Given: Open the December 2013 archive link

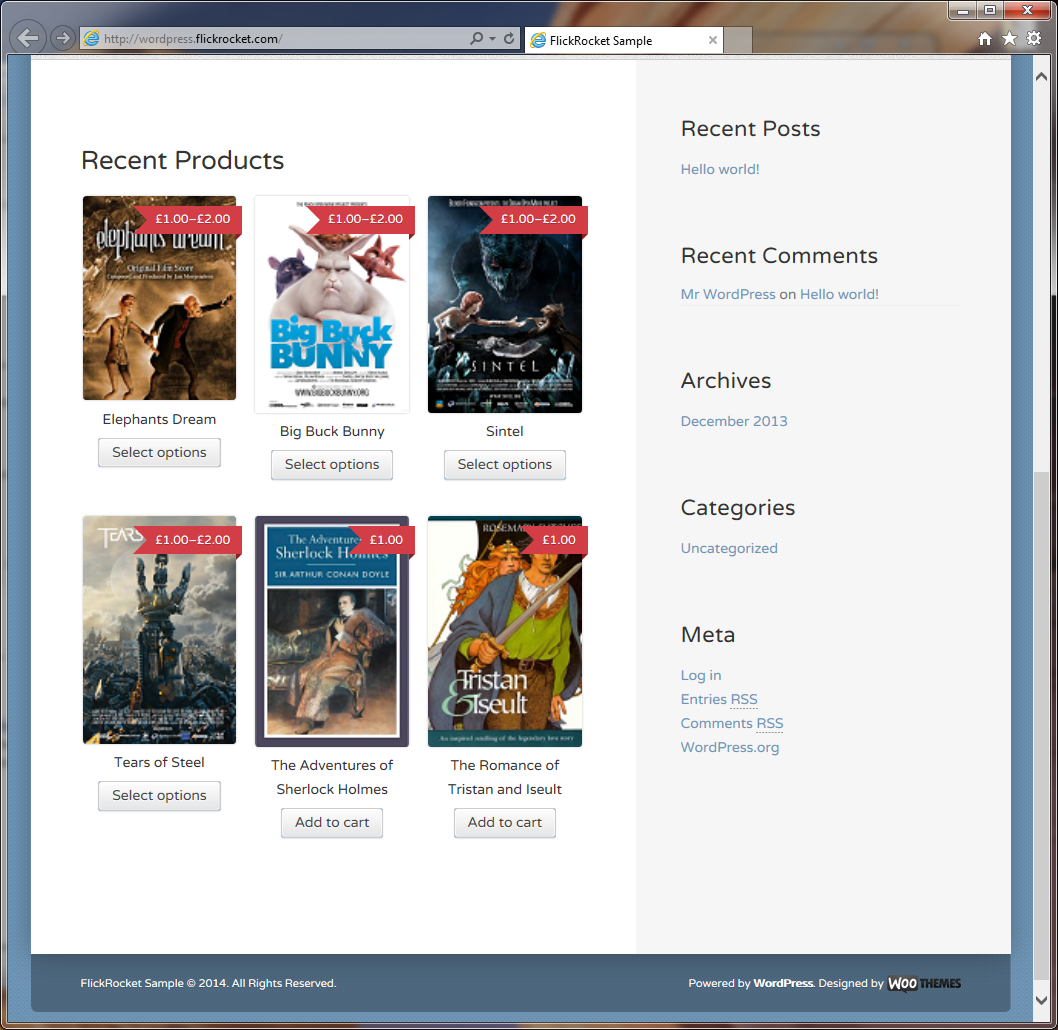Looking at the screenshot, I should [x=734, y=422].
